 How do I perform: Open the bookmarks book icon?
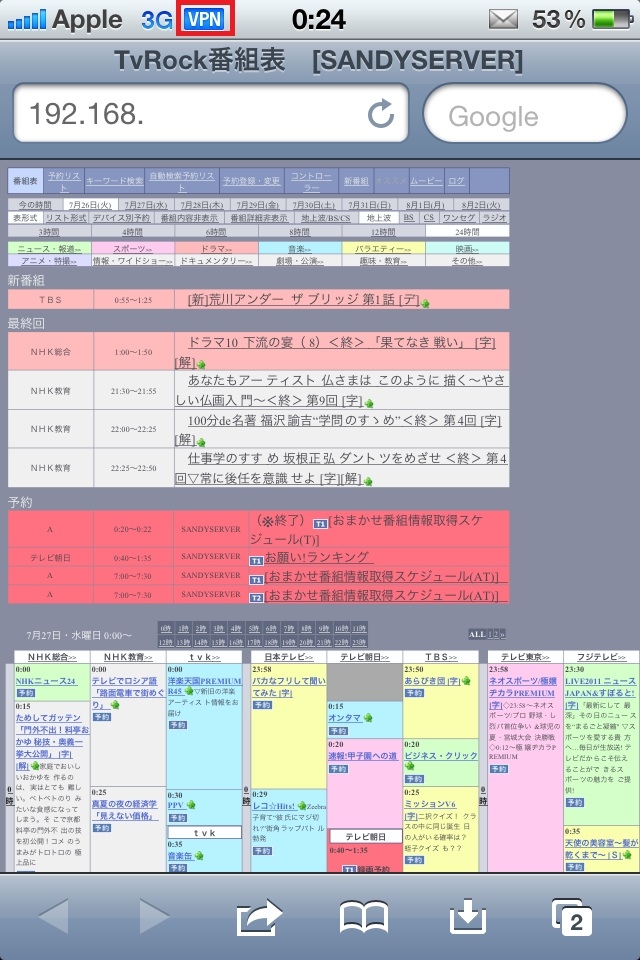coord(364,917)
